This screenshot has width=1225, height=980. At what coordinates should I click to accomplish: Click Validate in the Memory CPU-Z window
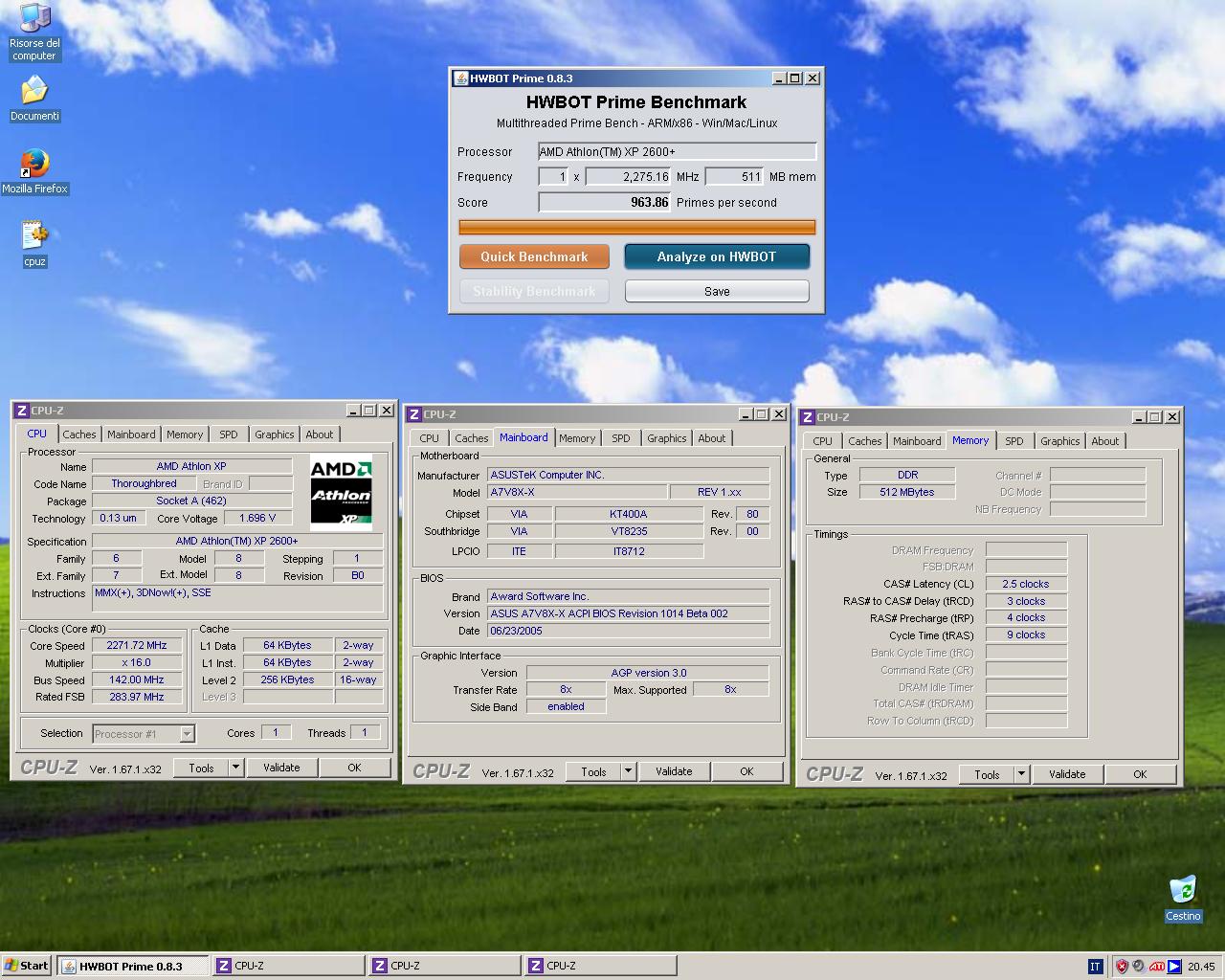pos(1067,774)
